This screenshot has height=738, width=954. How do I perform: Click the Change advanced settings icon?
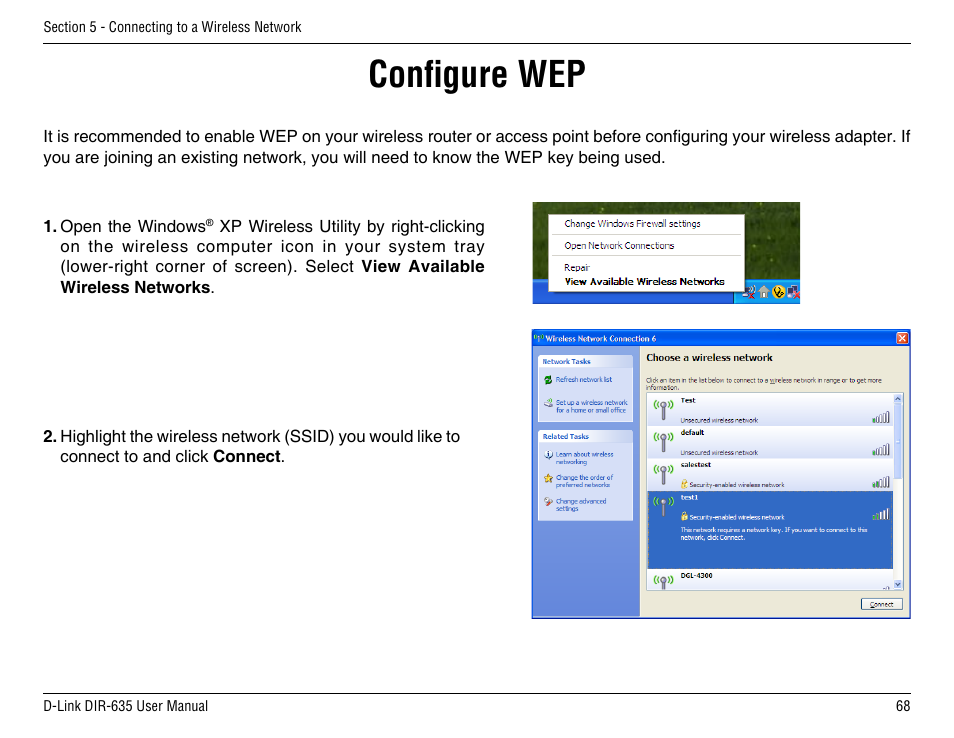point(548,502)
